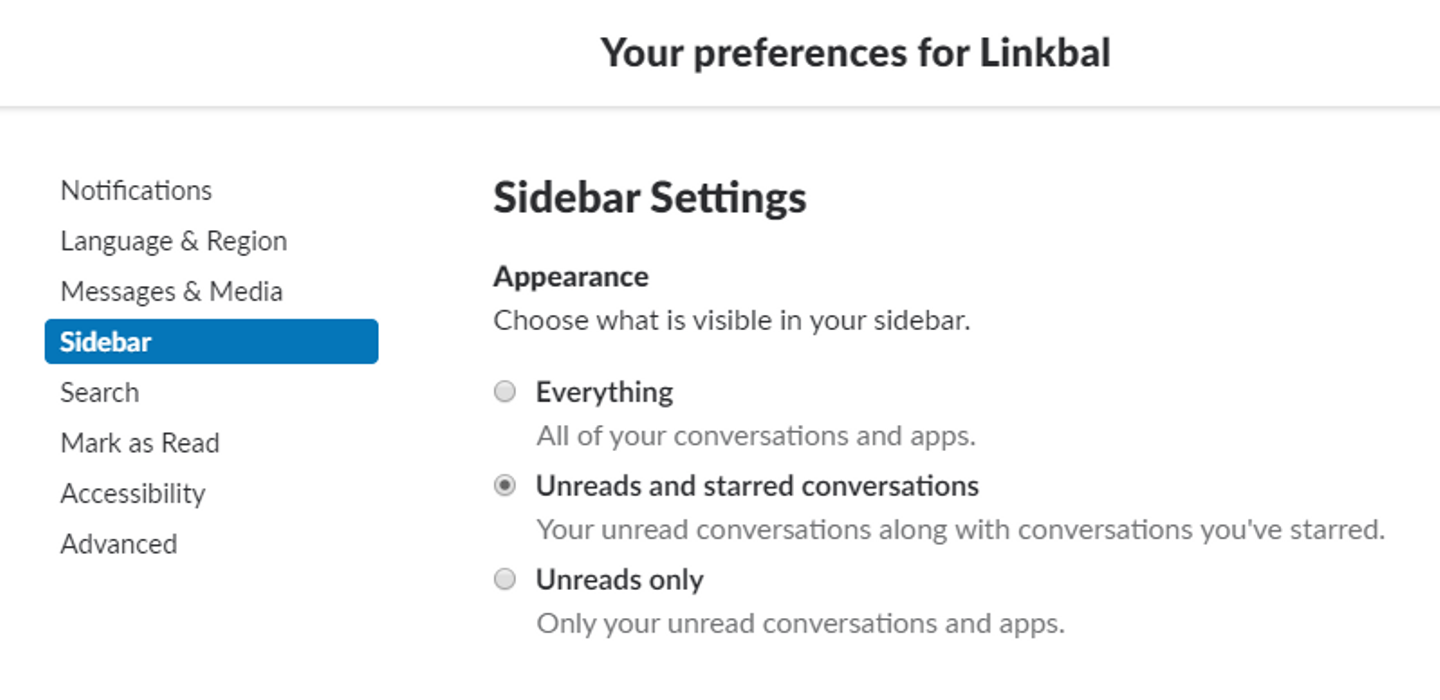Go to Language & Region settings

(x=173, y=241)
